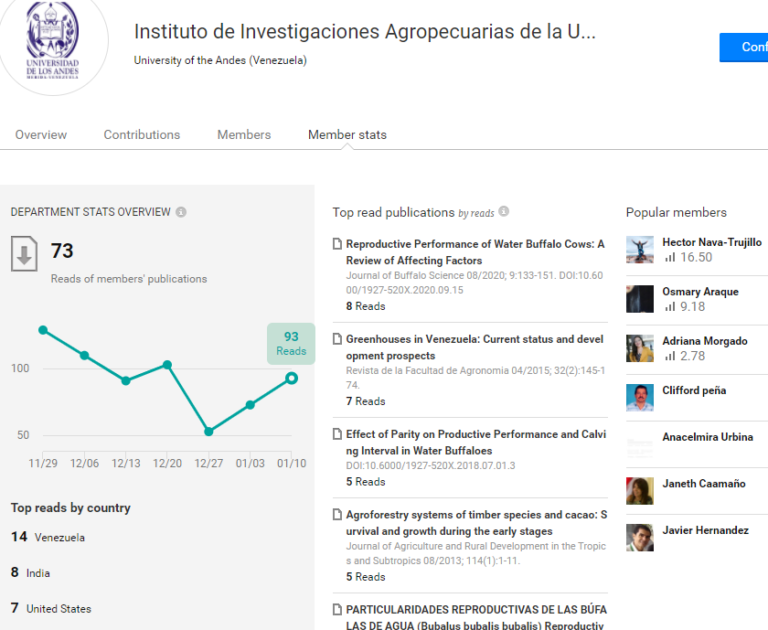Screen dimensions: 768x630
Task: Select the 01/10 data point on reads chart
Action: pos(291,378)
